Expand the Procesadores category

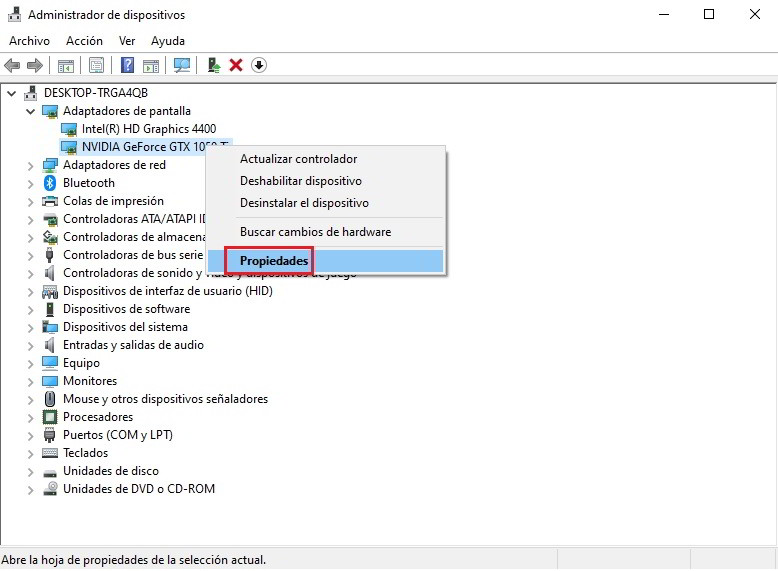(x=30, y=417)
